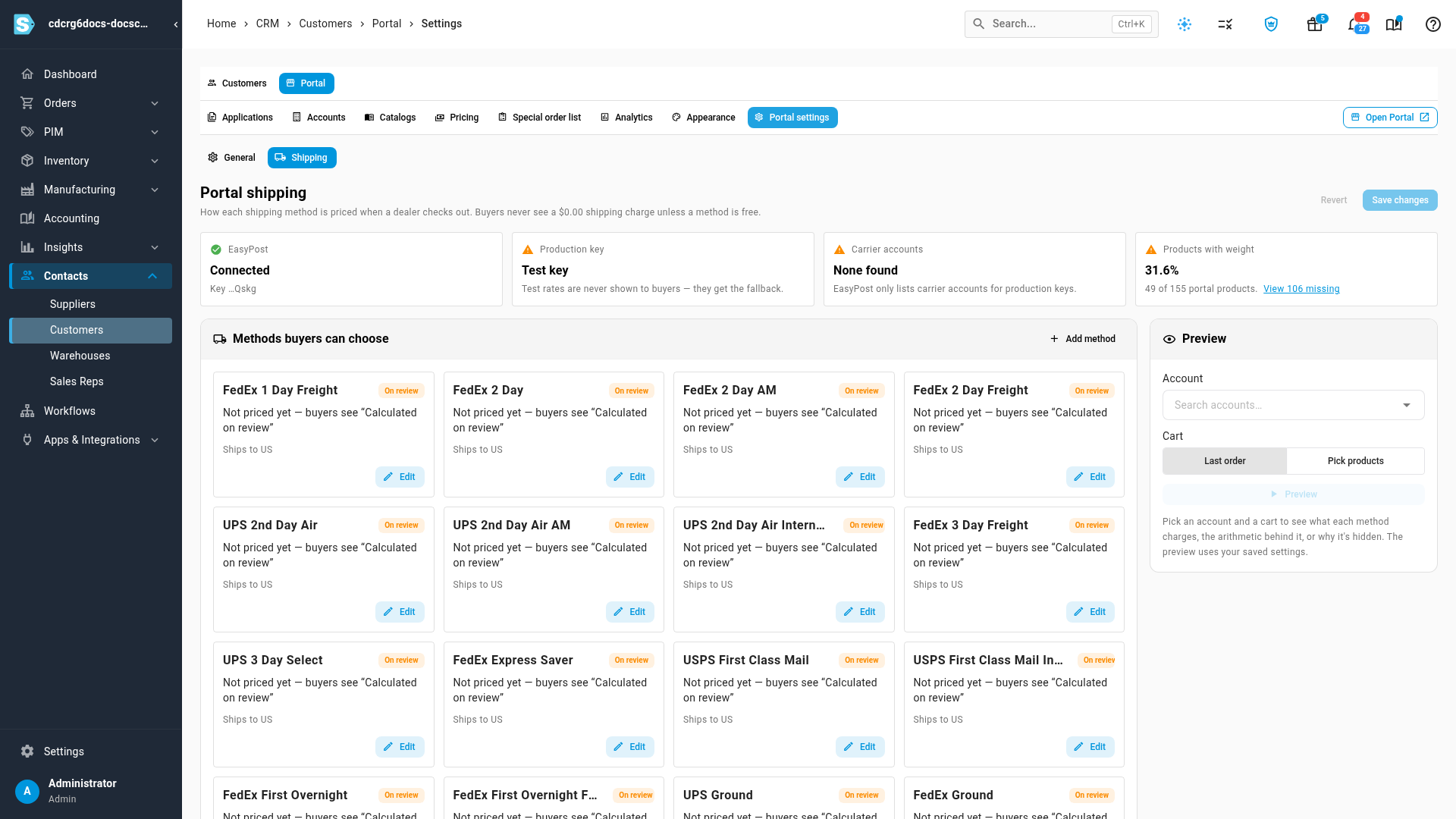Click Save changes button

tap(1399, 200)
